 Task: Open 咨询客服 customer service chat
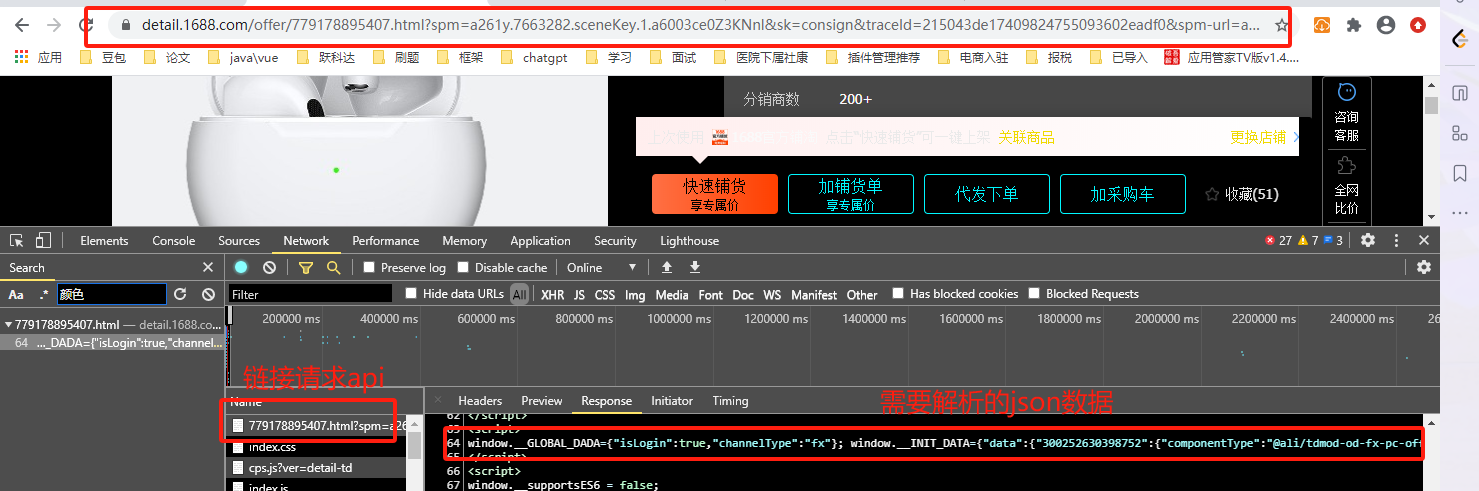click(x=1346, y=112)
